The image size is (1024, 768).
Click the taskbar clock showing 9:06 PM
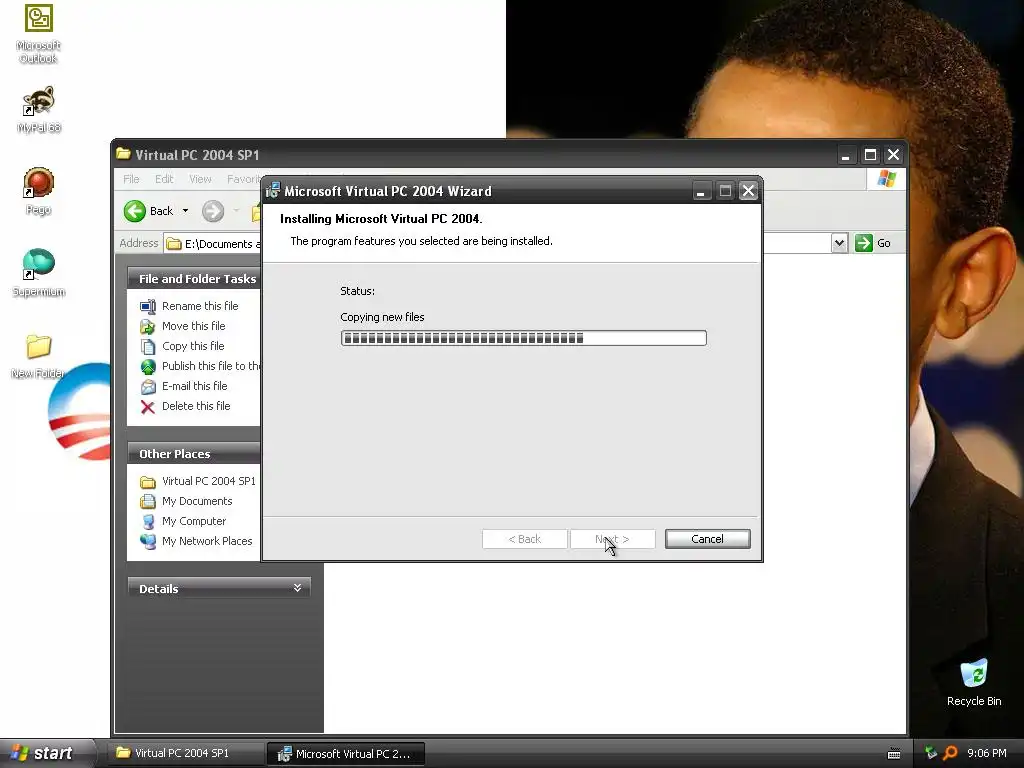986,753
